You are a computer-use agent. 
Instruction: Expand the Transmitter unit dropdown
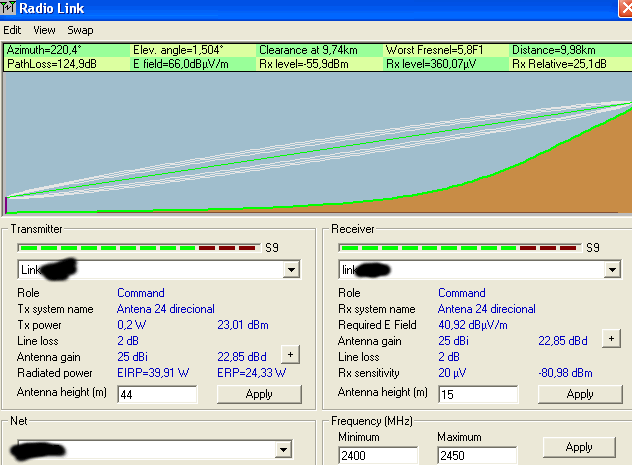(x=291, y=270)
